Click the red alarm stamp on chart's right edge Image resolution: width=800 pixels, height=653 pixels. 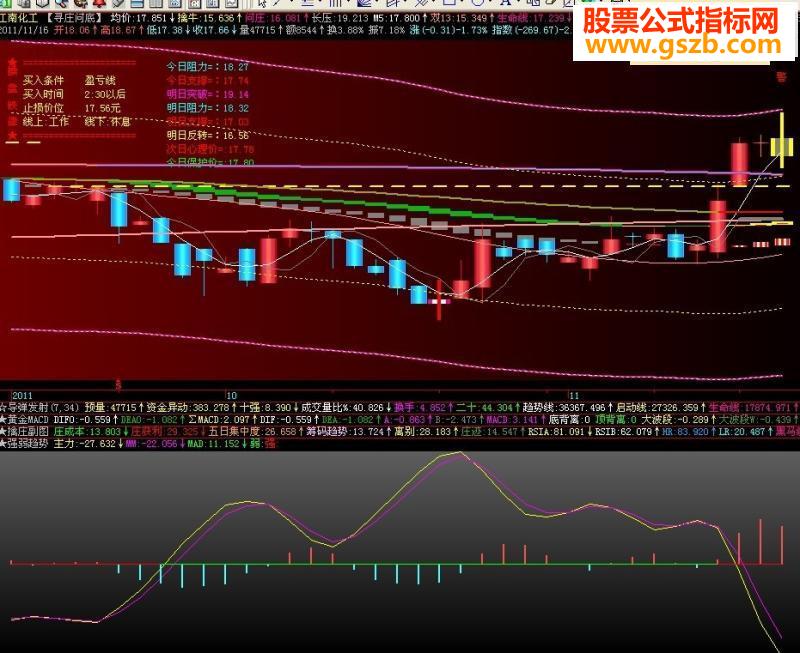tap(780, 77)
